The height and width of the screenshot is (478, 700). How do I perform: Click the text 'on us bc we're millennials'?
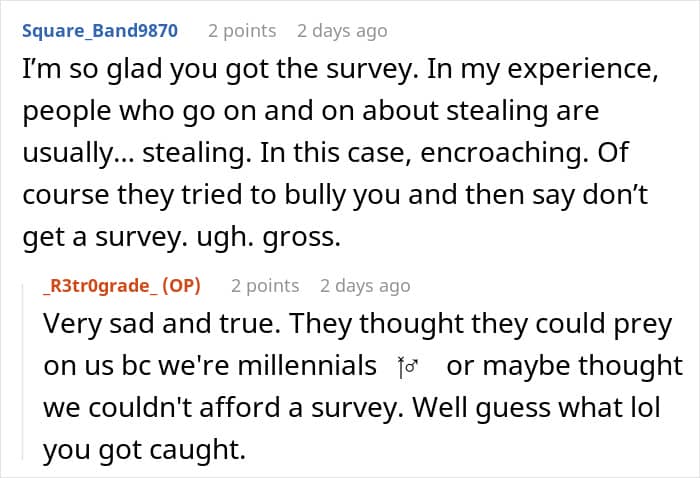[x=210, y=366]
